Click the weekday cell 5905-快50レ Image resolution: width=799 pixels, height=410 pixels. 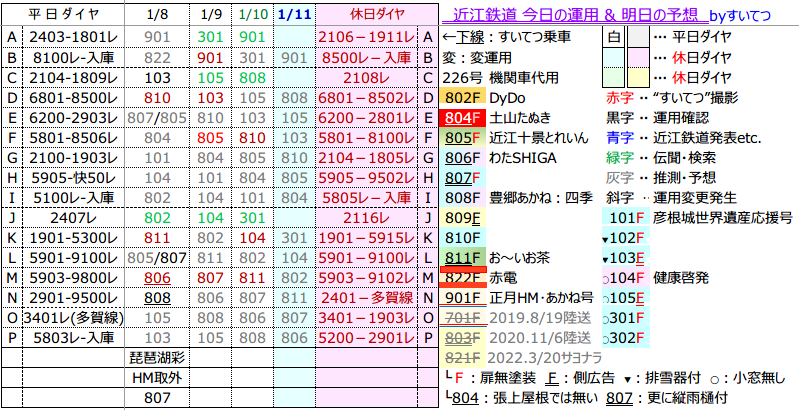(74, 178)
